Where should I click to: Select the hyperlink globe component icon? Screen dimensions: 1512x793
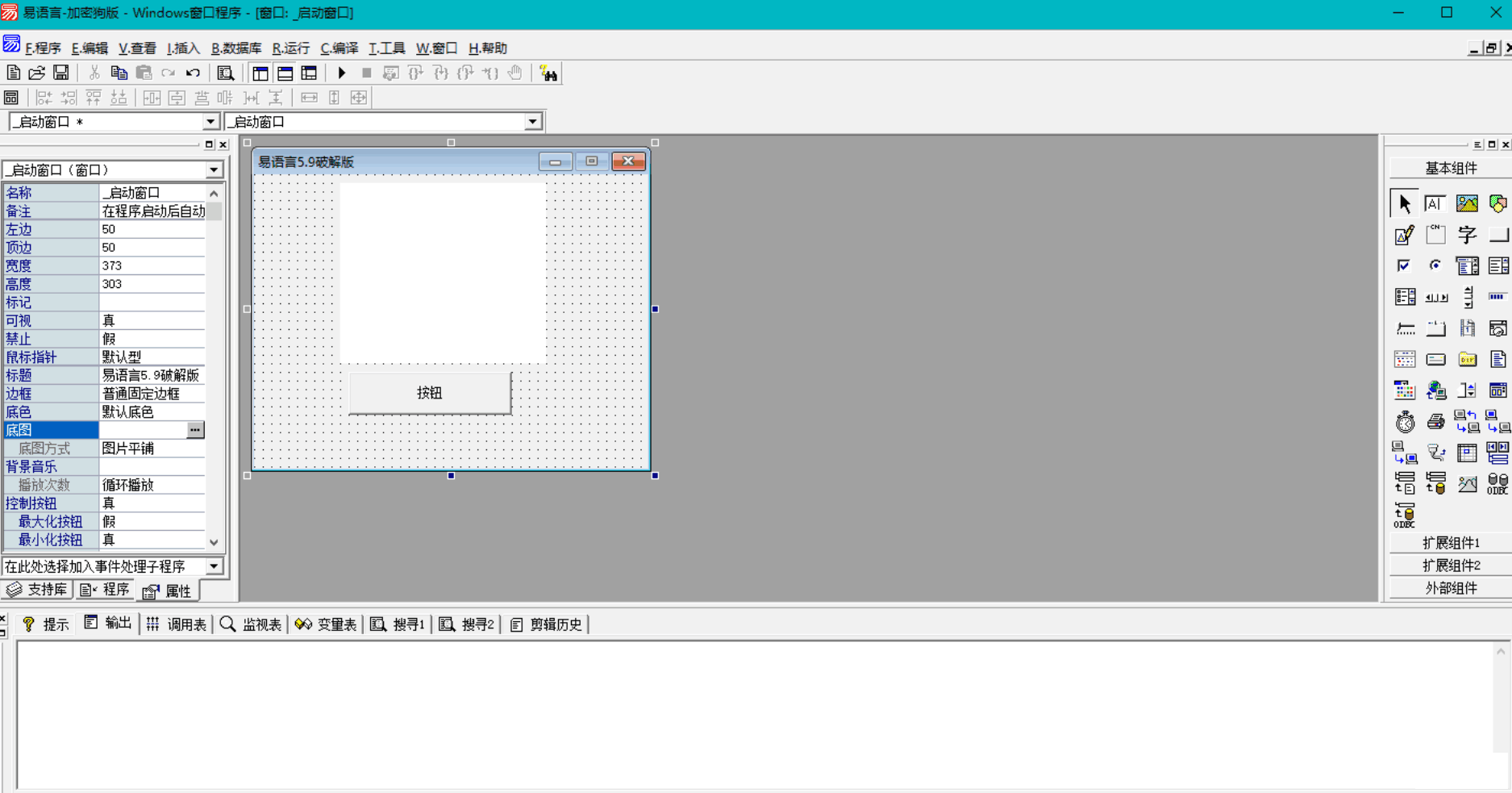pyautogui.click(x=1435, y=390)
